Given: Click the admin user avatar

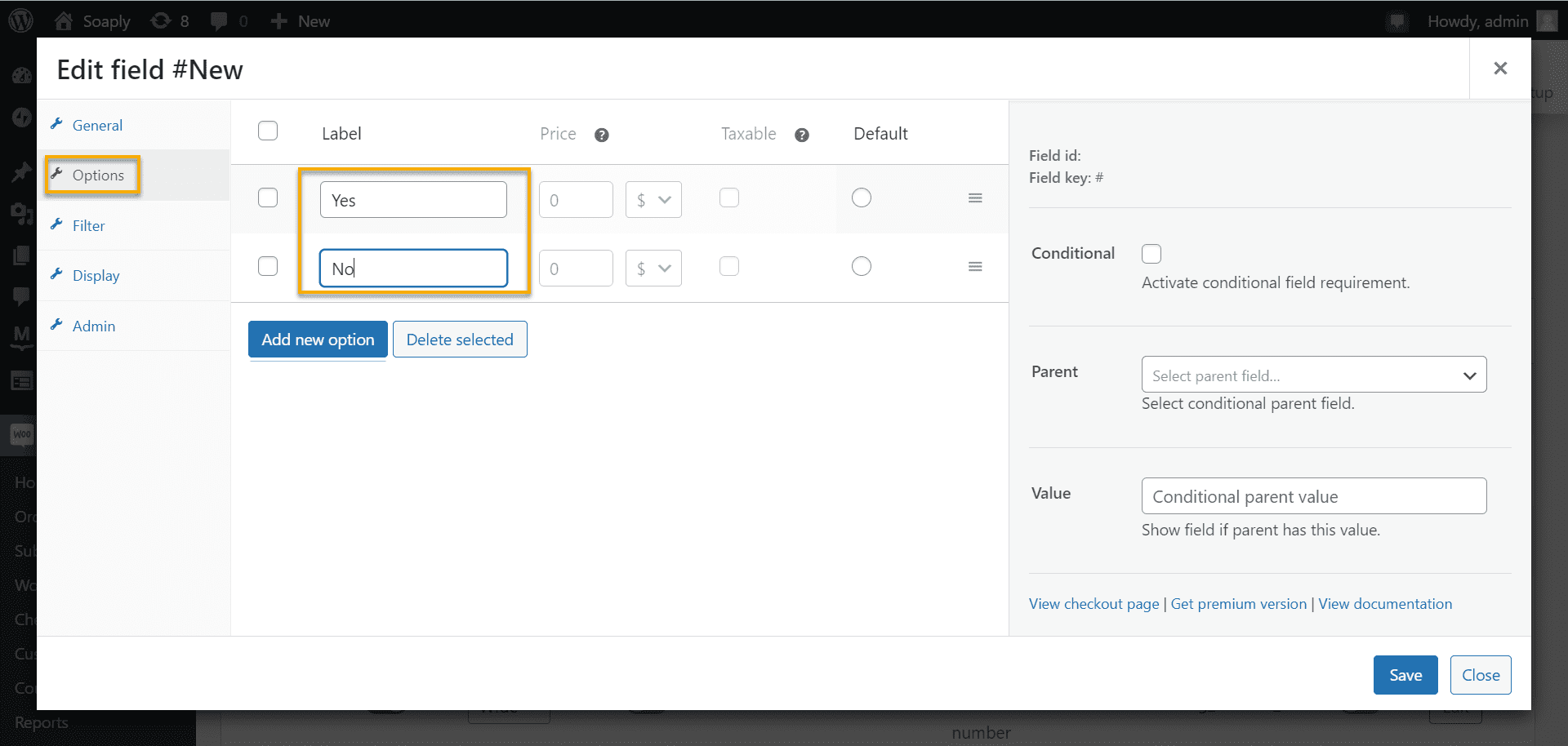Looking at the screenshot, I should click(x=1547, y=21).
